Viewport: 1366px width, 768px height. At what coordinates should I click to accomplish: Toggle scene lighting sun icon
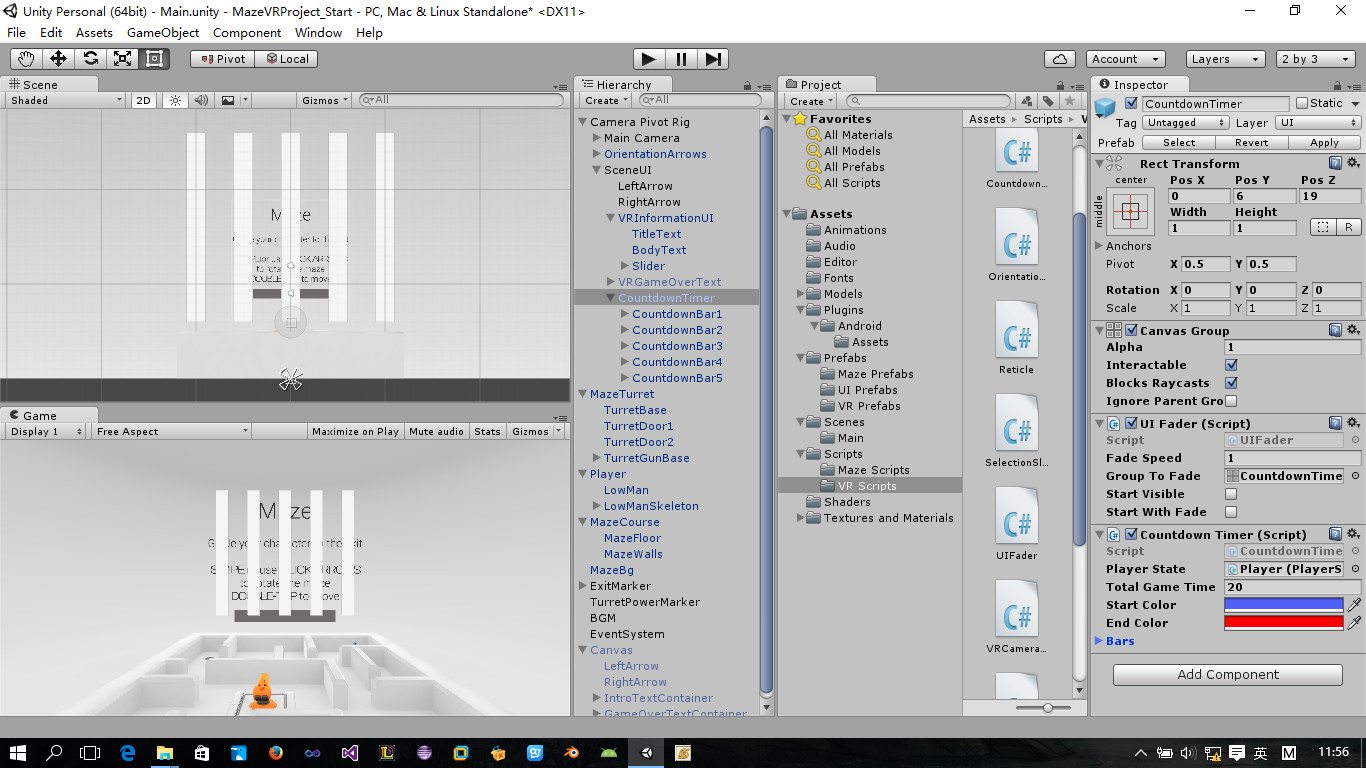(x=175, y=100)
